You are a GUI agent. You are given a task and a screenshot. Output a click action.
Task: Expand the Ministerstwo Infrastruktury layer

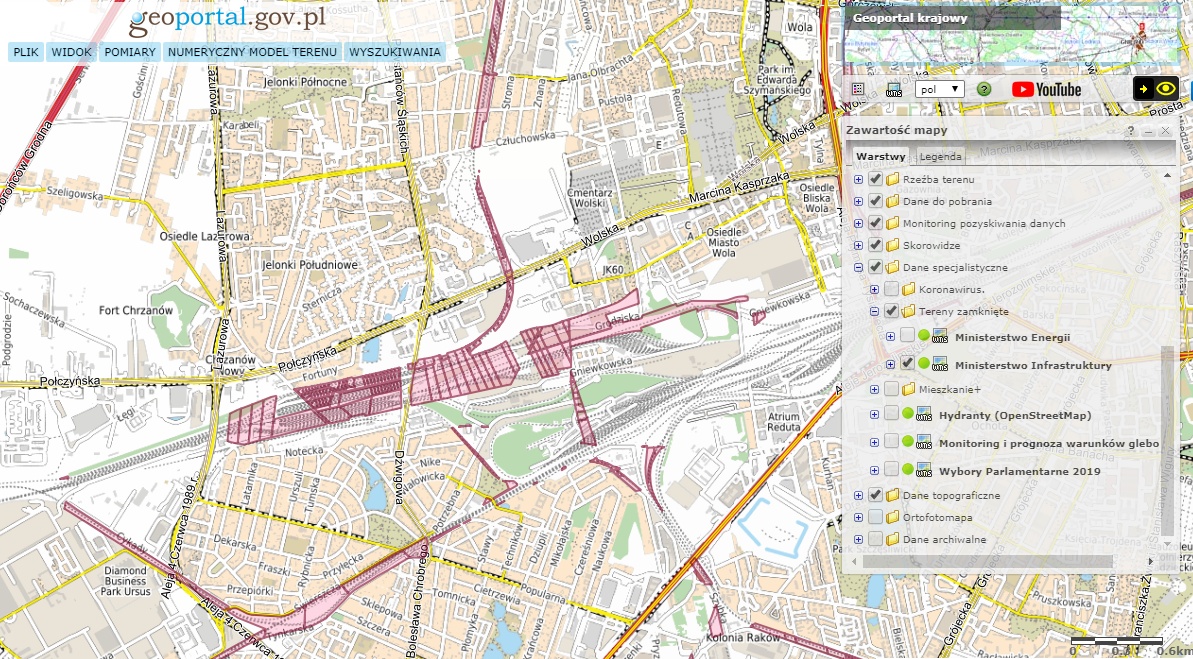click(890, 365)
